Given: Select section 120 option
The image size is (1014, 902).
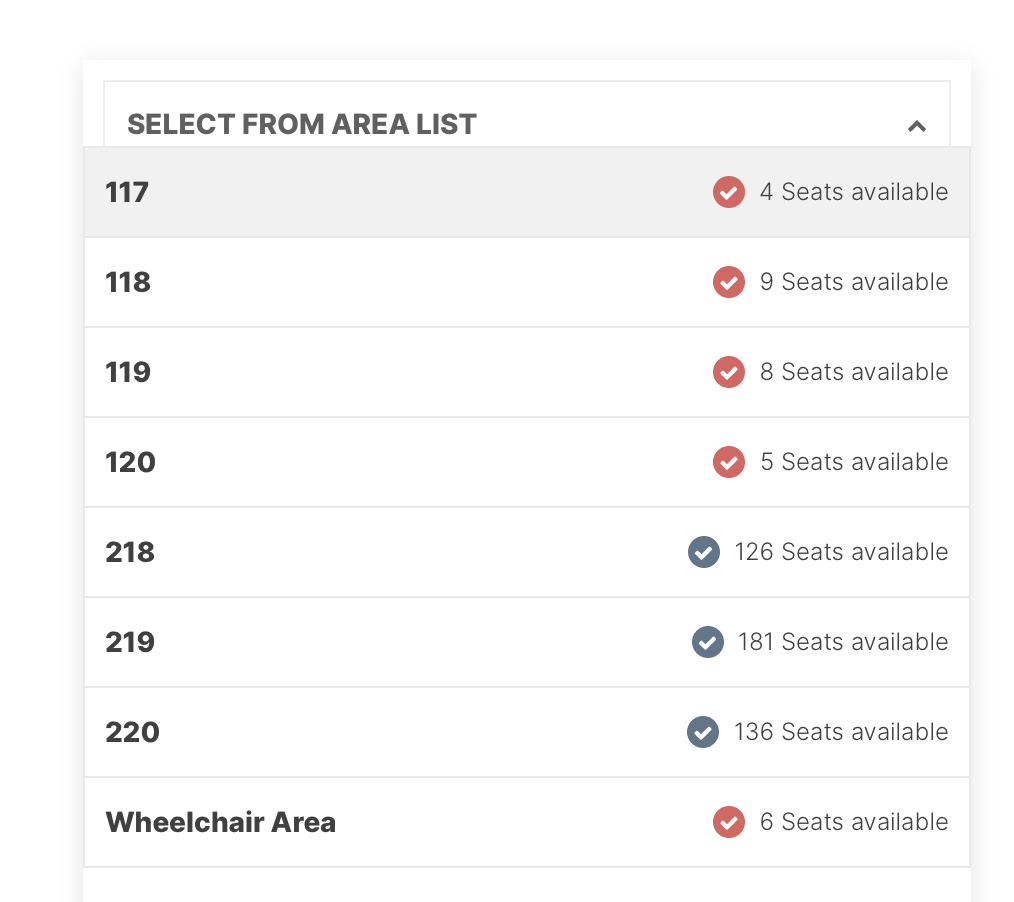Looking at the screenshot, I should tap(526, 462).
